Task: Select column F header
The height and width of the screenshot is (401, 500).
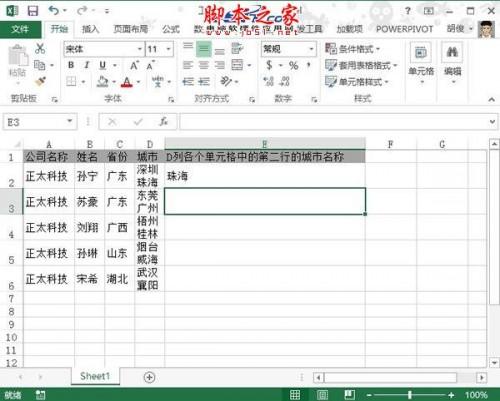Action: [x=391, y=144]
